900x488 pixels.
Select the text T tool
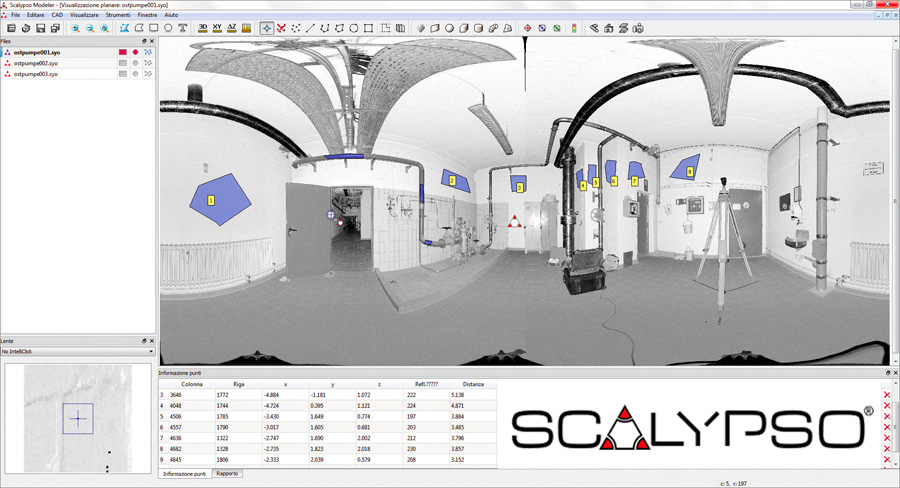point(183,28)
